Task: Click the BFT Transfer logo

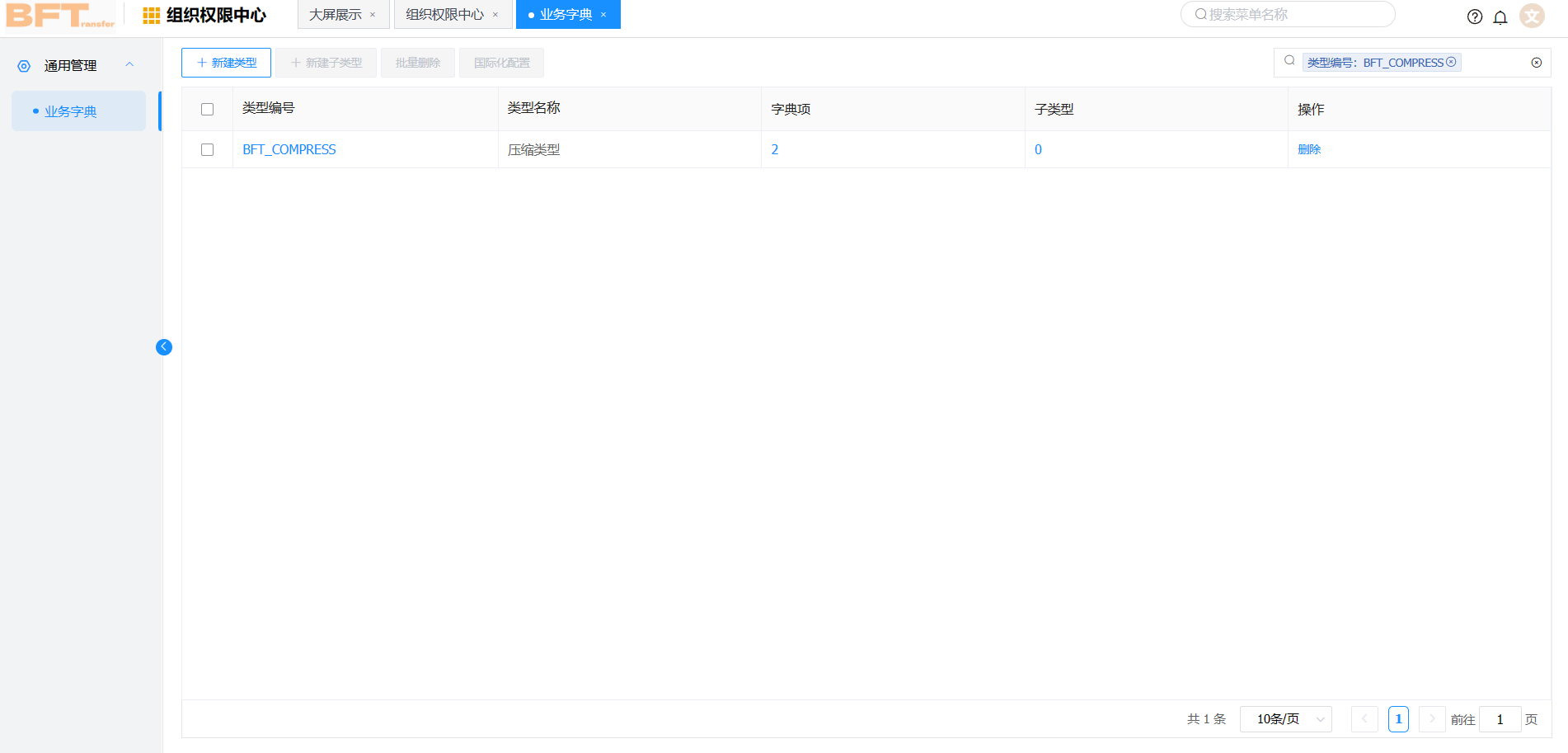Action: point(58,16)
